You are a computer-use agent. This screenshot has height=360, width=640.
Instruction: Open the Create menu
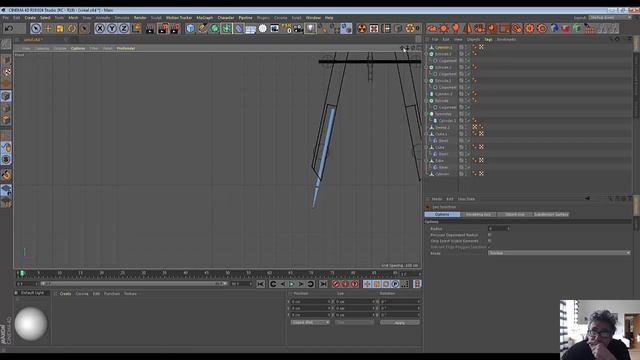(30, 18)
